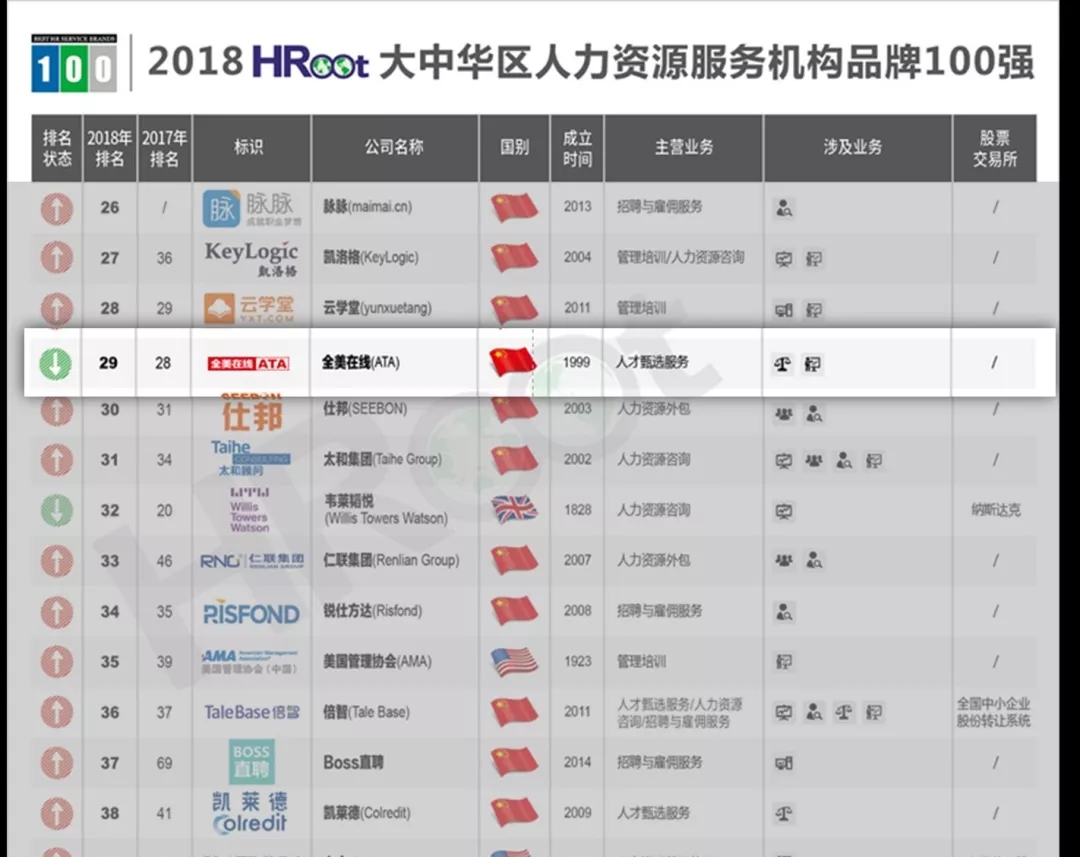Click the UK flag in Willis Towers Watson row
Viewport: 1080px width, 857px height.
[x=515, y=510]
